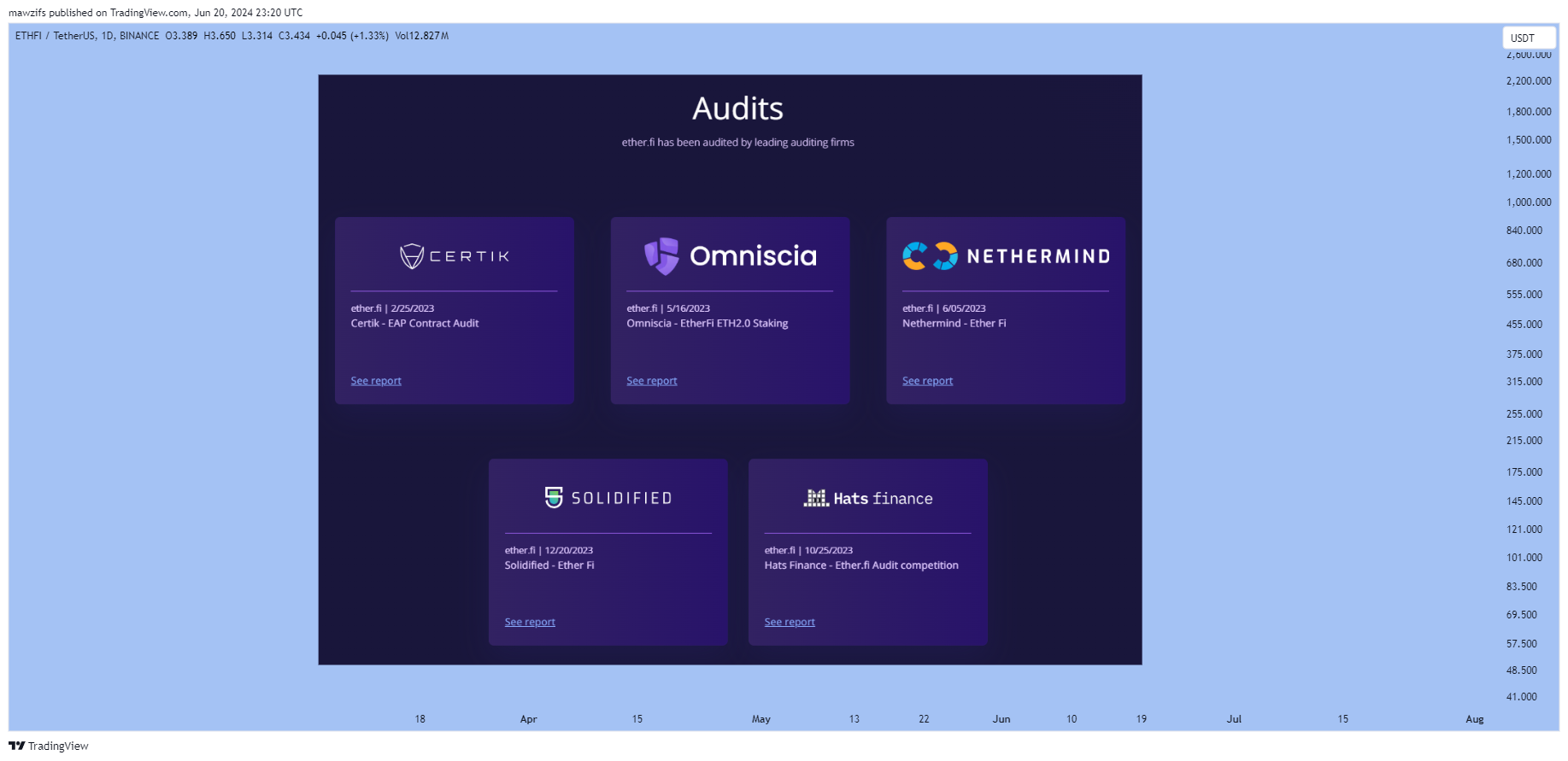Click the May label on time axis
Viewport: 1568px width, 761px height.
point(761,719)
